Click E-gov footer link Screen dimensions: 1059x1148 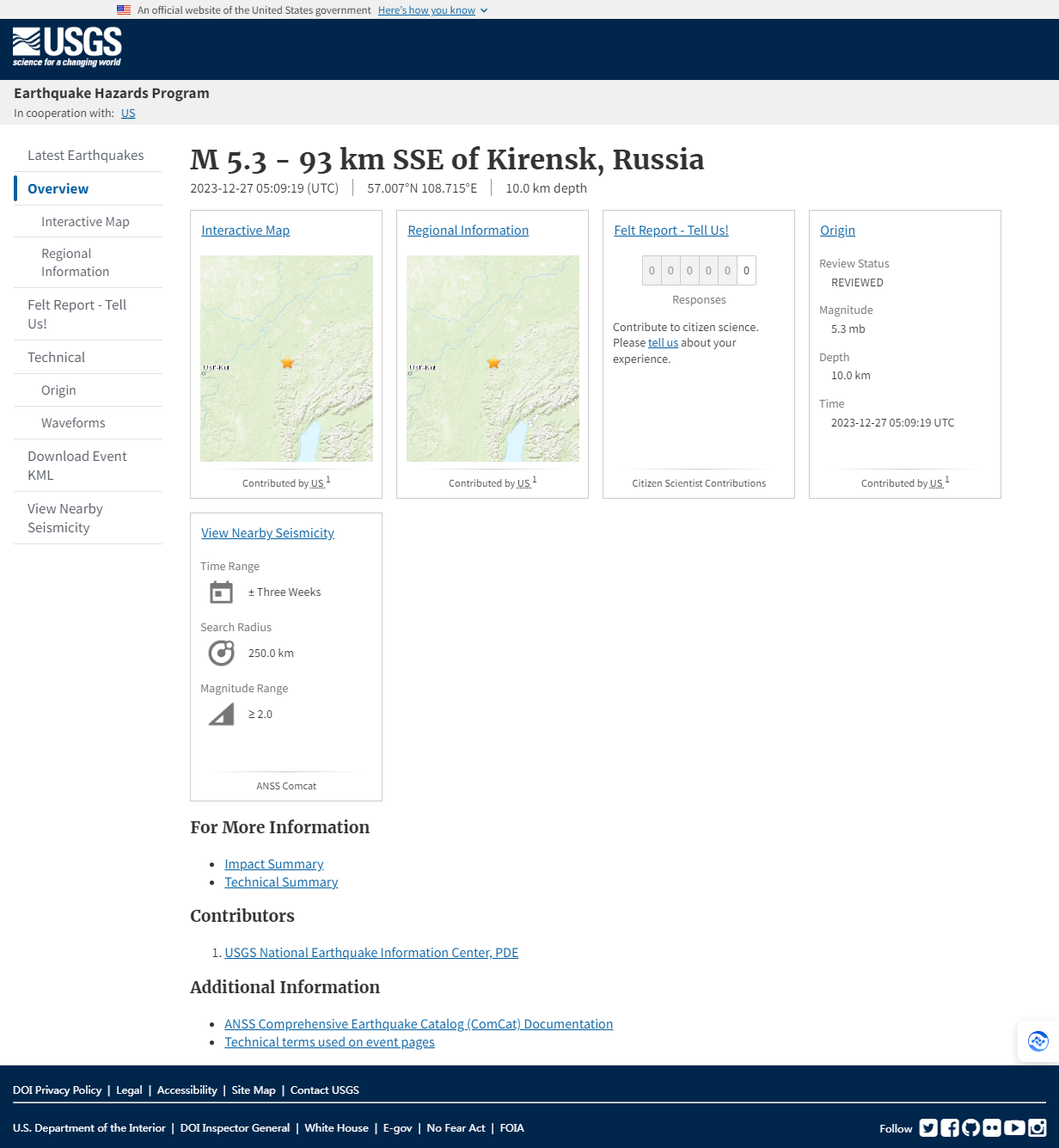(397, 1128)
